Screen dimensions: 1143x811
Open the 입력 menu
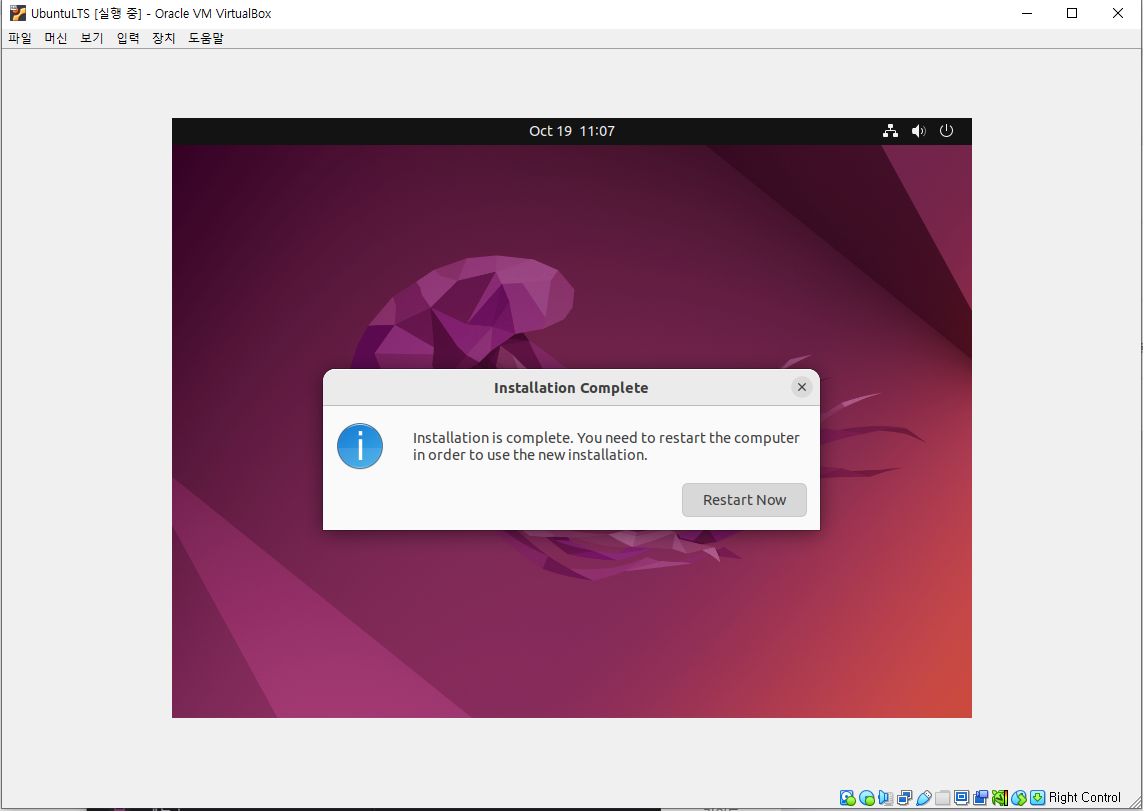pyautogui.click(x=128, y=38)
